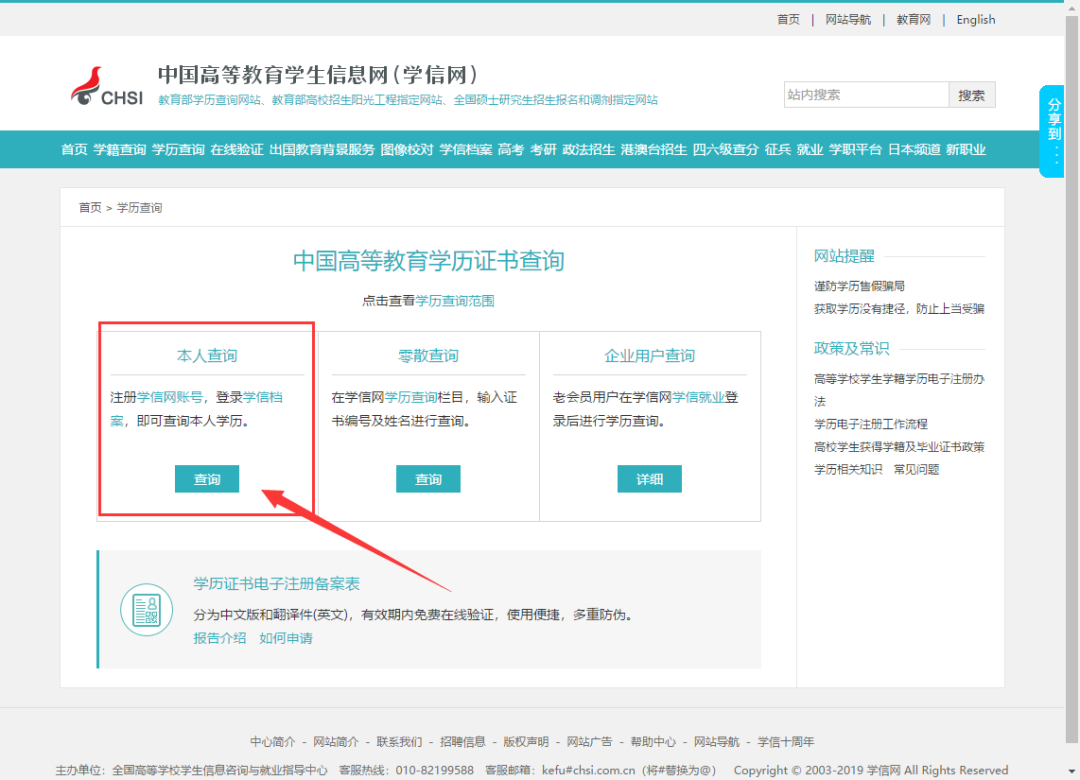Select 四六级查分 in the navigation bar
Screen dimensions: 1080x780
(725, 150)
